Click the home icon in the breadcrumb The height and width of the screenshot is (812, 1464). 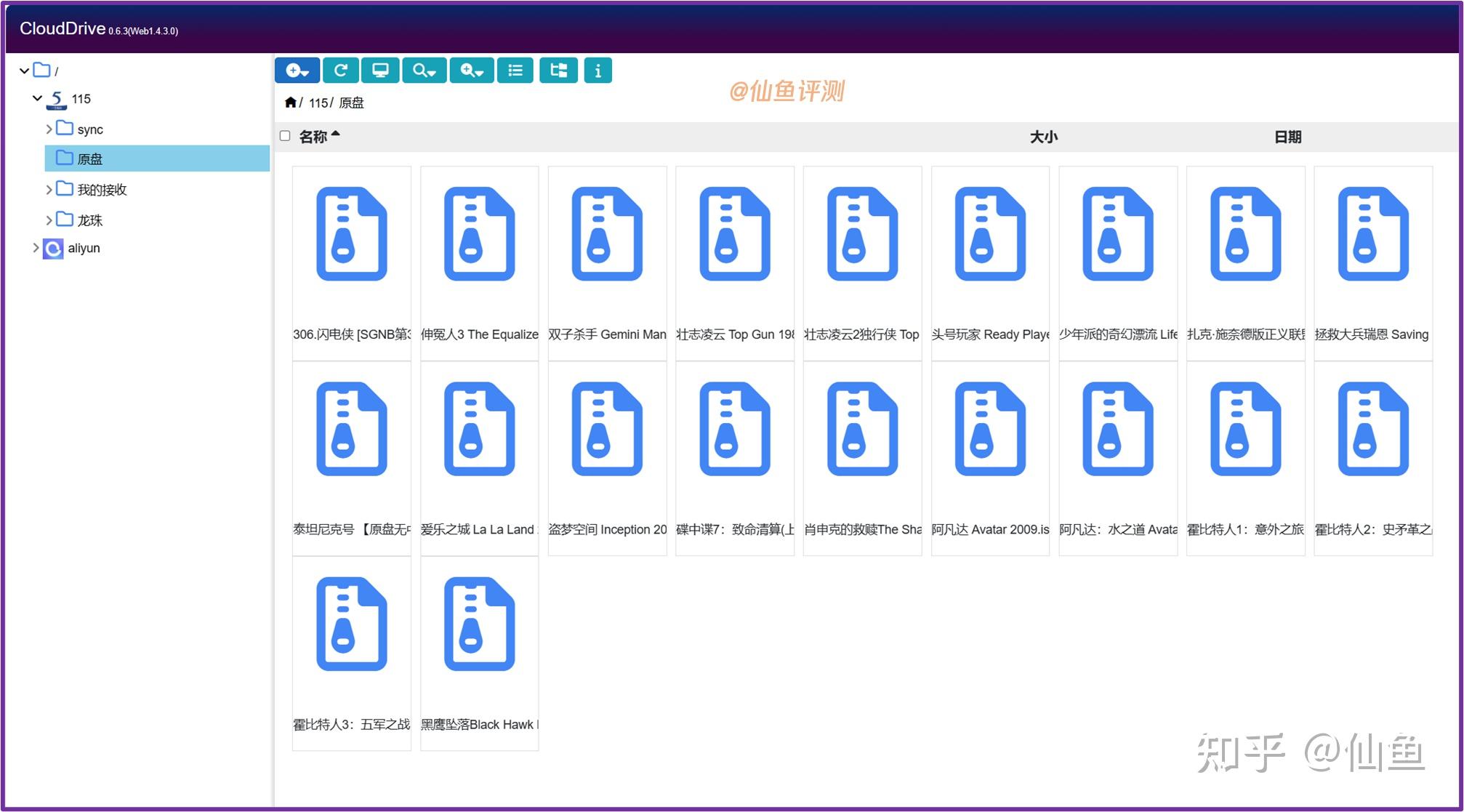[289, 102]
